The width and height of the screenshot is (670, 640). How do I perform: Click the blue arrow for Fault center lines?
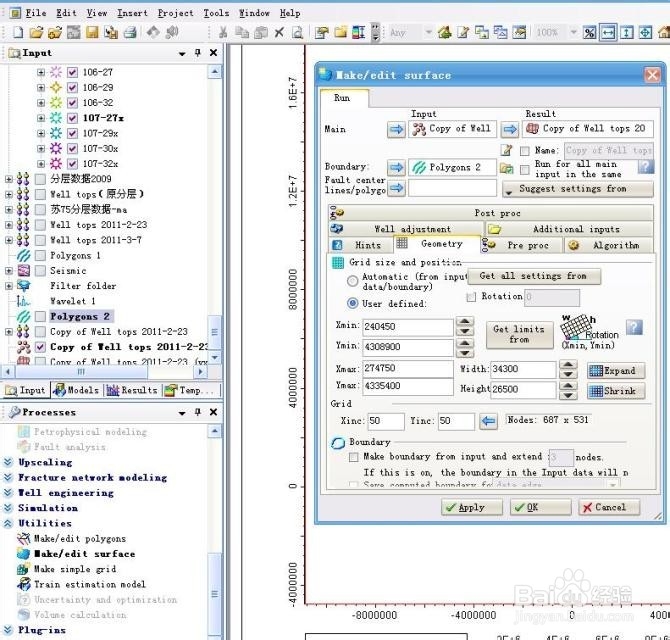(x=396, y=188)
